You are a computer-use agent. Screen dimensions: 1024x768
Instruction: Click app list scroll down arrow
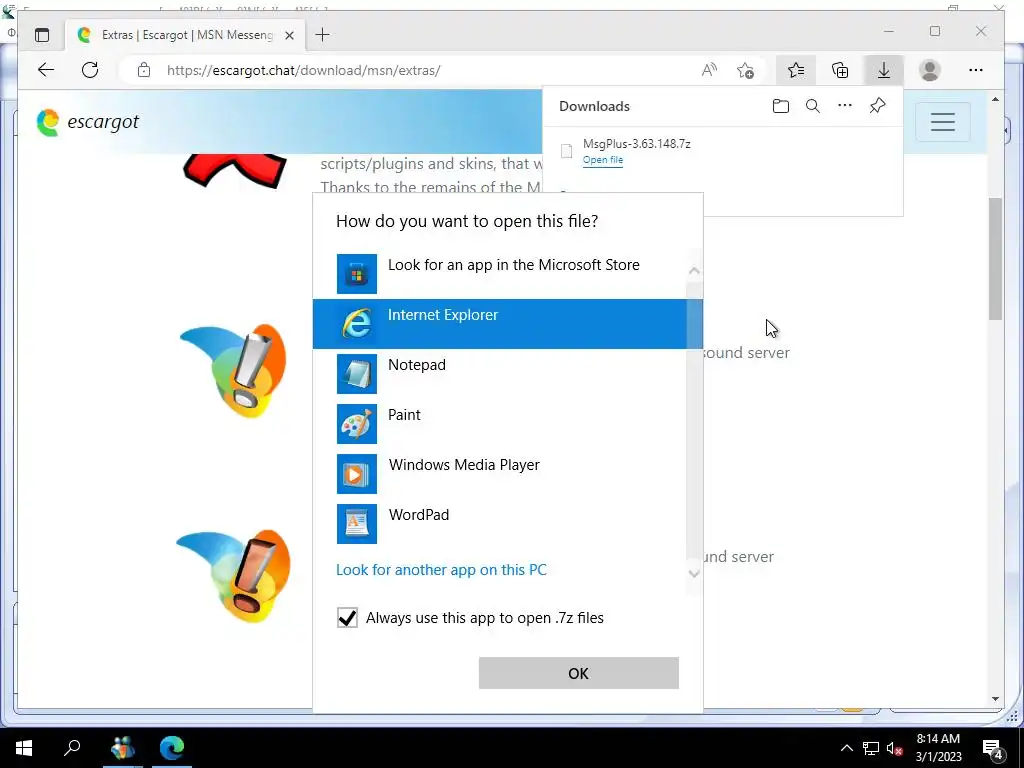pyautogui.click(x=694, y=573)
